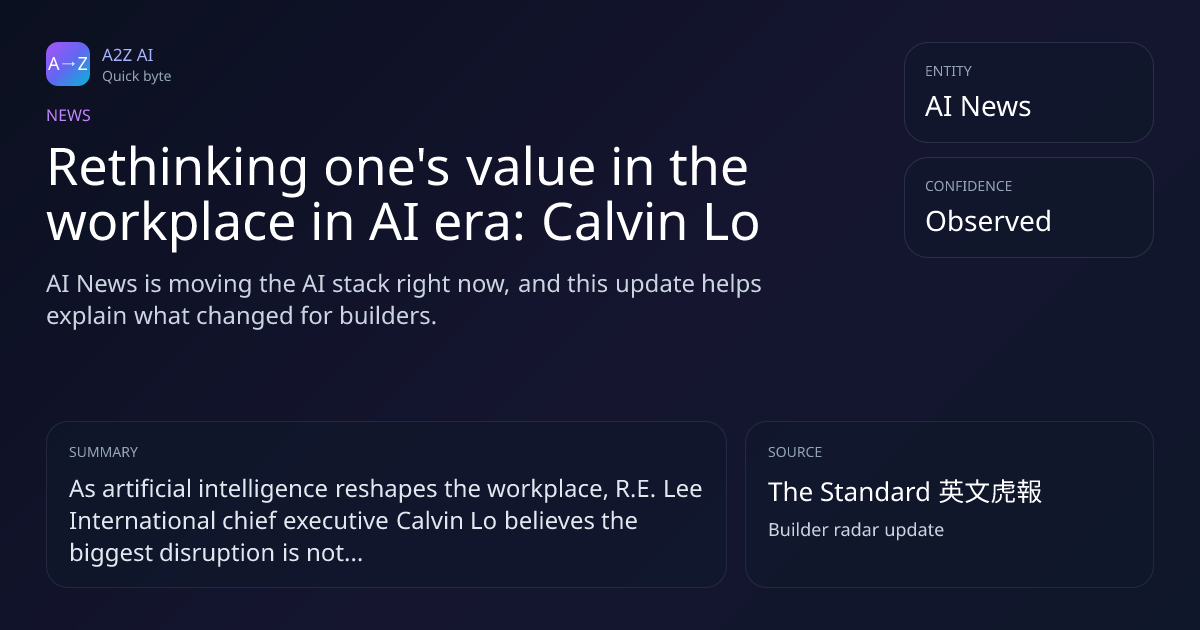Click the A→Z gradient logo icon
Image resolution: width=1200 pixels, height=630 pixels.
coord(68,64)
